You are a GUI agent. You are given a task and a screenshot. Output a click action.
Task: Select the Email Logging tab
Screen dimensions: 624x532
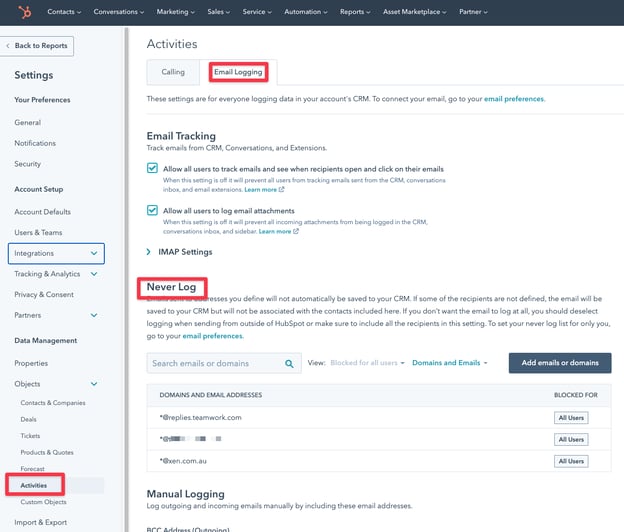(238, 72)
